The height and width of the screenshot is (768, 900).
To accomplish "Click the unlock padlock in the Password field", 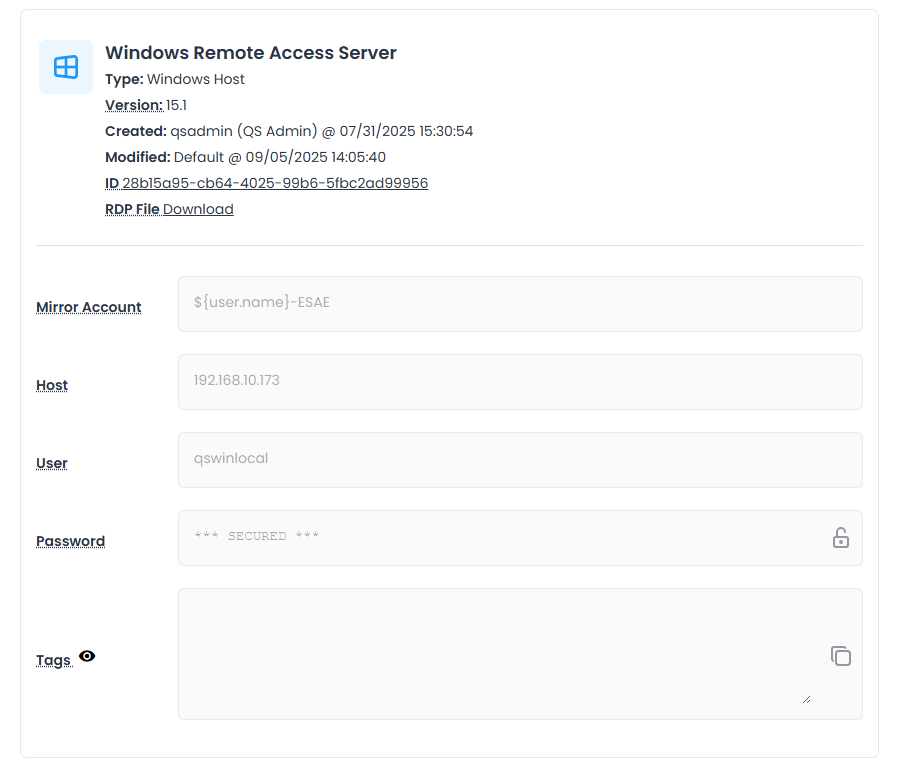I will (841, 538).
